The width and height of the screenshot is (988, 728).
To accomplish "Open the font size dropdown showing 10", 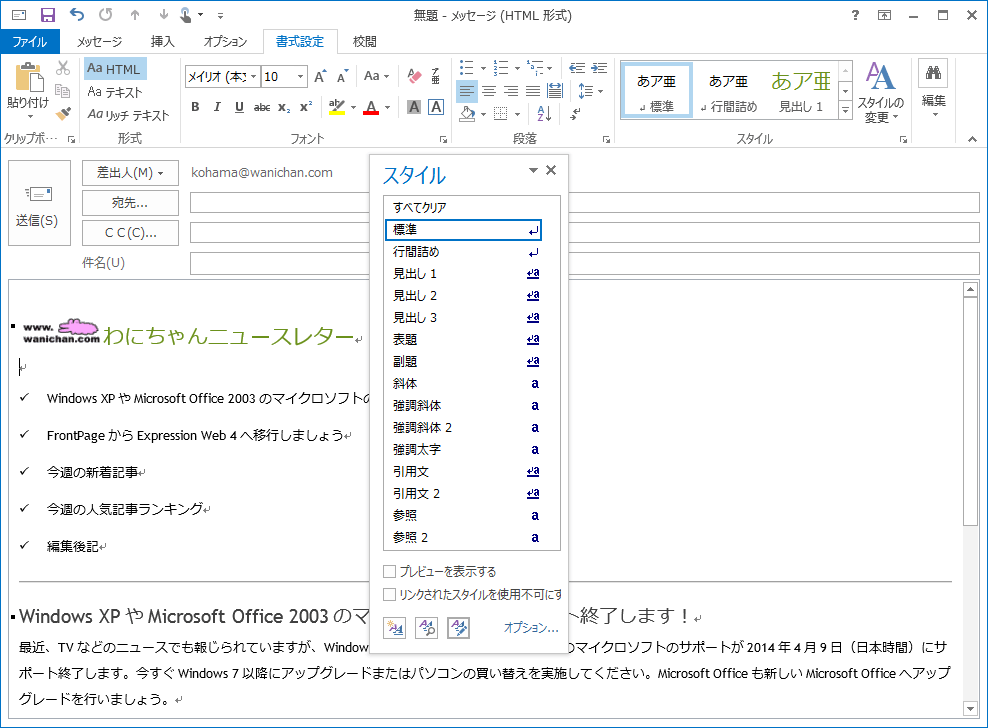I will (300, 76).
